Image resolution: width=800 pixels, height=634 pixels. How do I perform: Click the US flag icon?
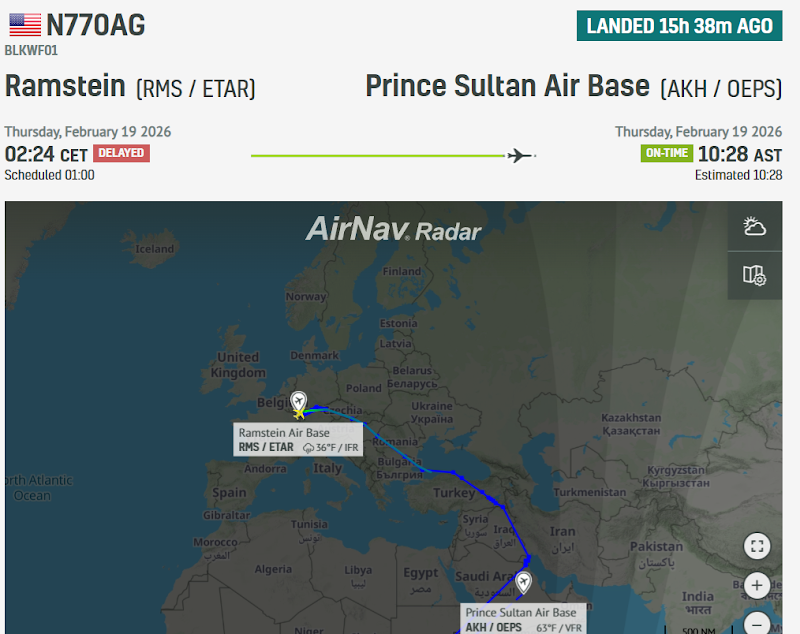pyautogui.click(x=23, y=25)
